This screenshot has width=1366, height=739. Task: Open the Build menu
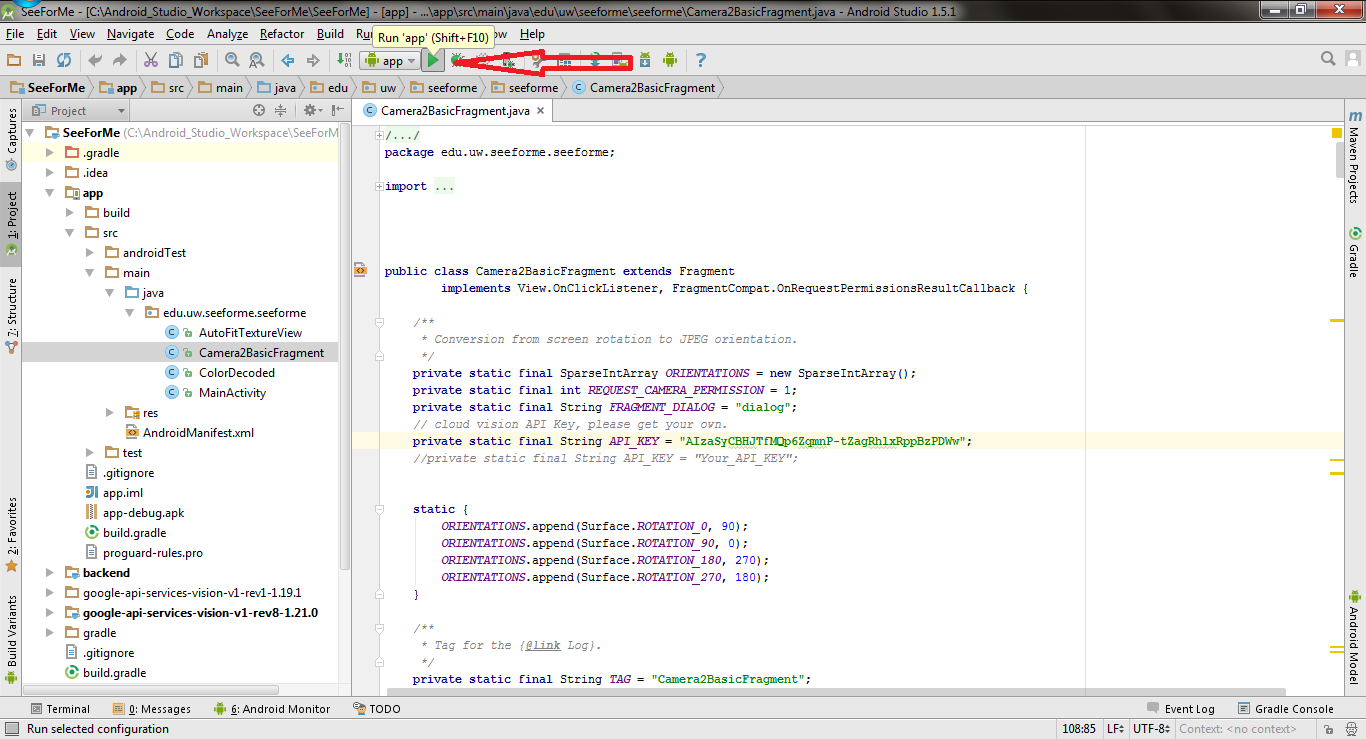tap(331, 34)
